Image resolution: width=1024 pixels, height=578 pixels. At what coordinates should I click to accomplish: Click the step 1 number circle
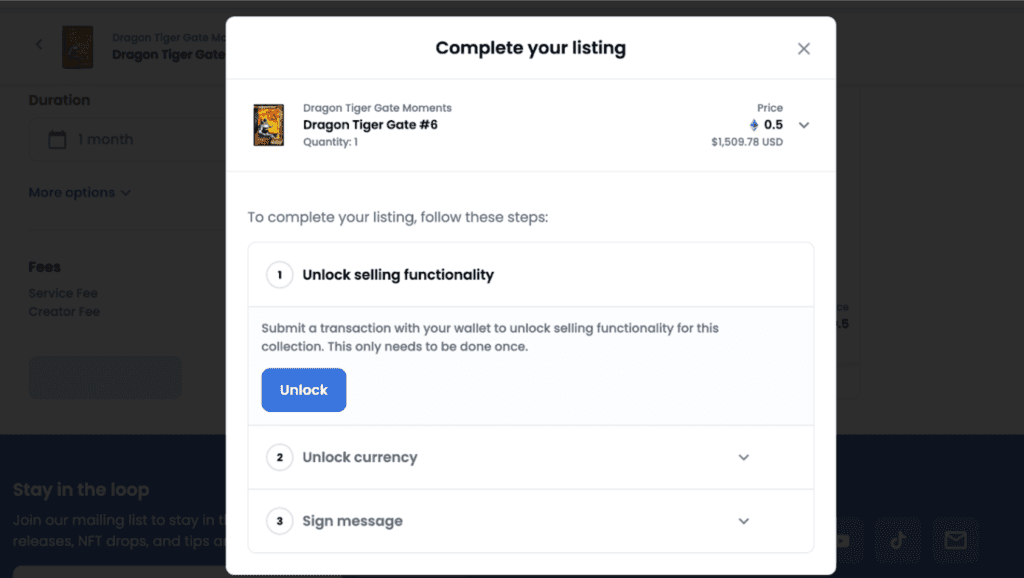[280, 274]
